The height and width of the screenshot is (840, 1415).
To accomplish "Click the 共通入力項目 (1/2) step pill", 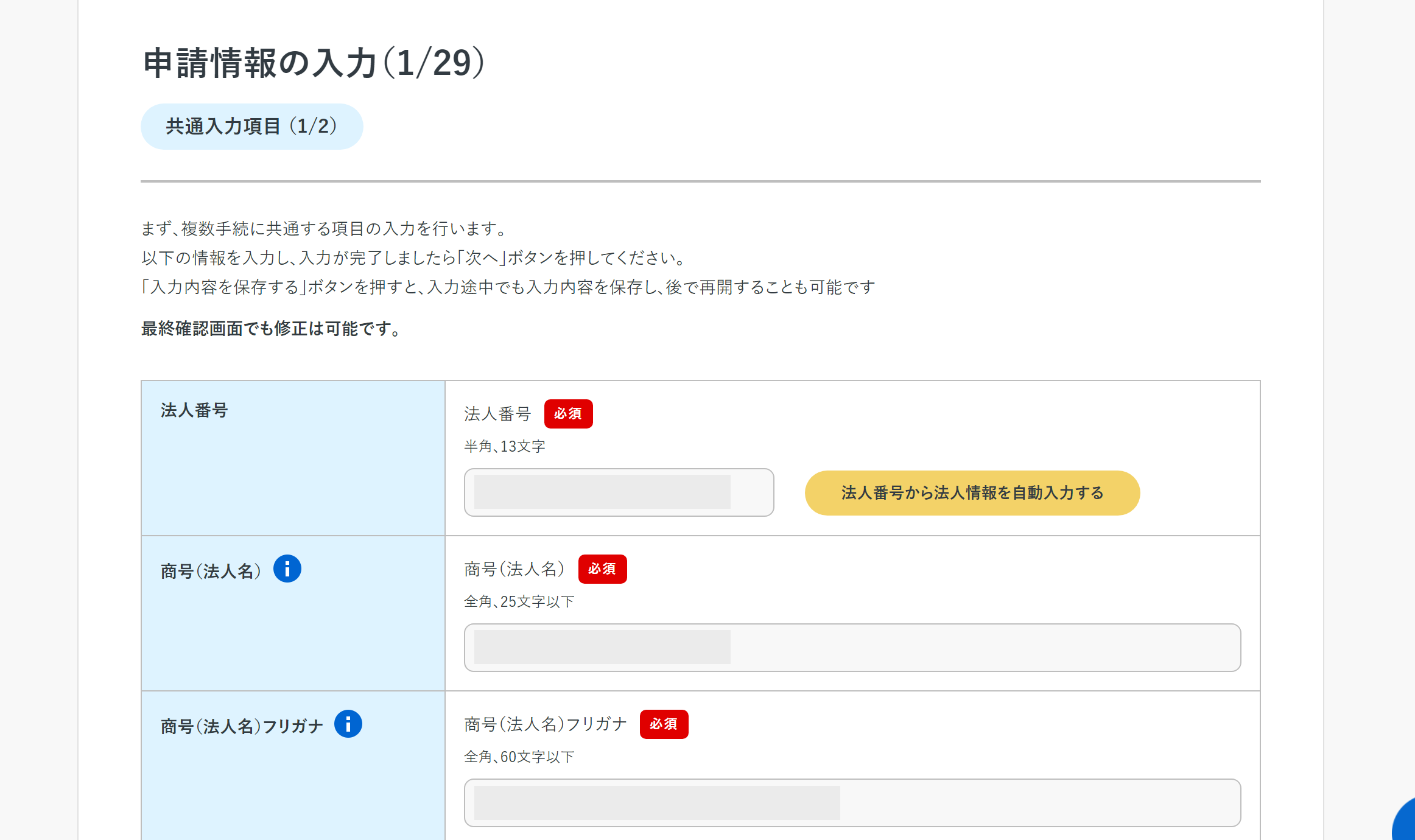I will [x=251, y=127].
